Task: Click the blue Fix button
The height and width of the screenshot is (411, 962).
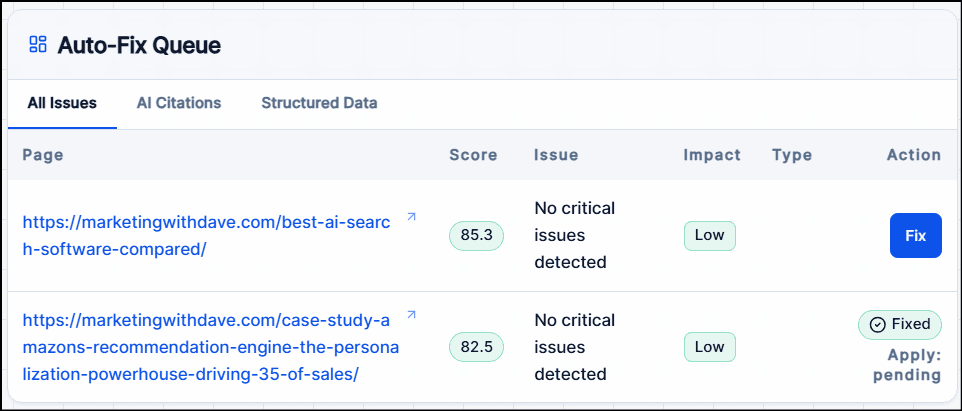Action: coord(915,236)
